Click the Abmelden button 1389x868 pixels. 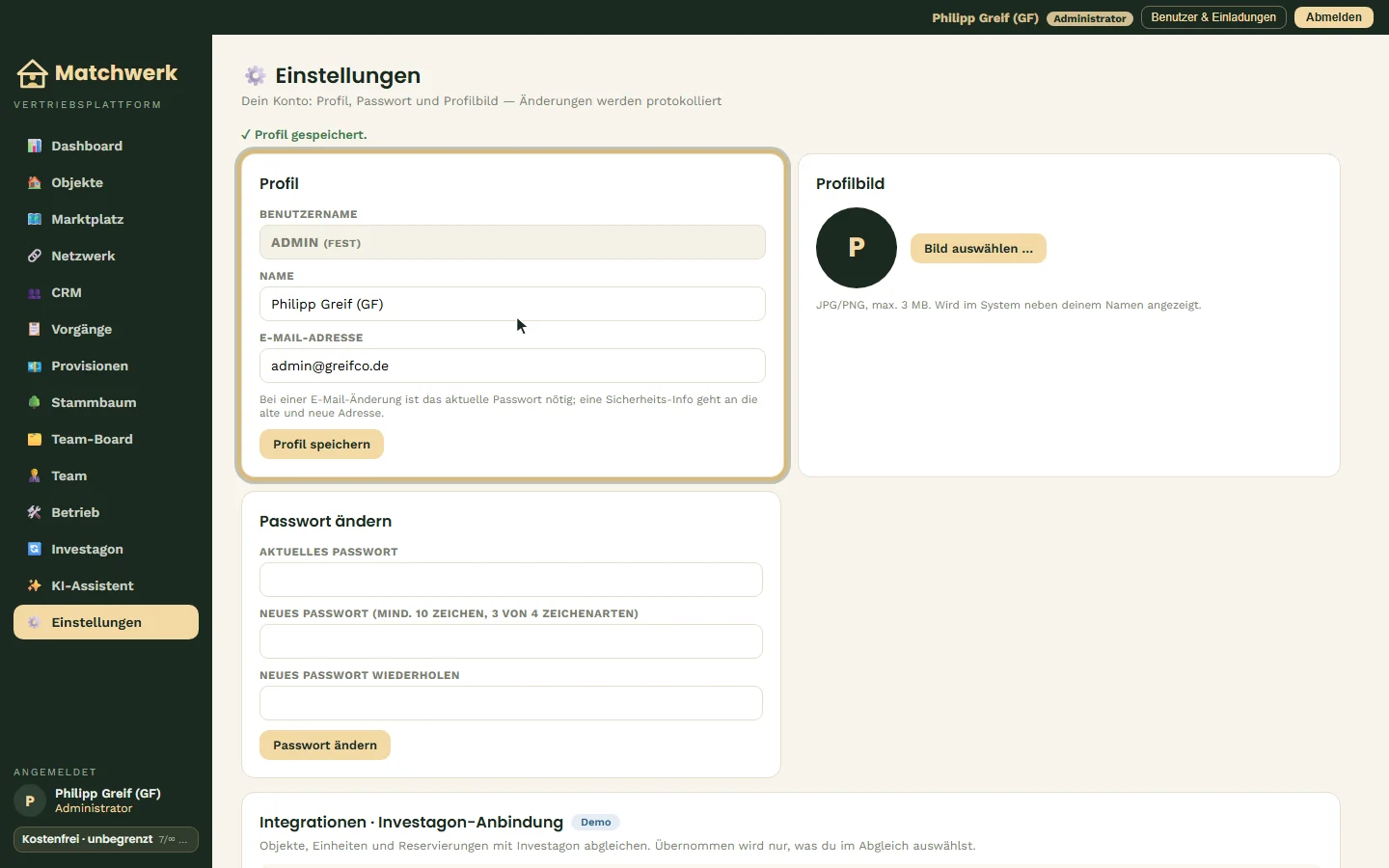click(1334, 17)
